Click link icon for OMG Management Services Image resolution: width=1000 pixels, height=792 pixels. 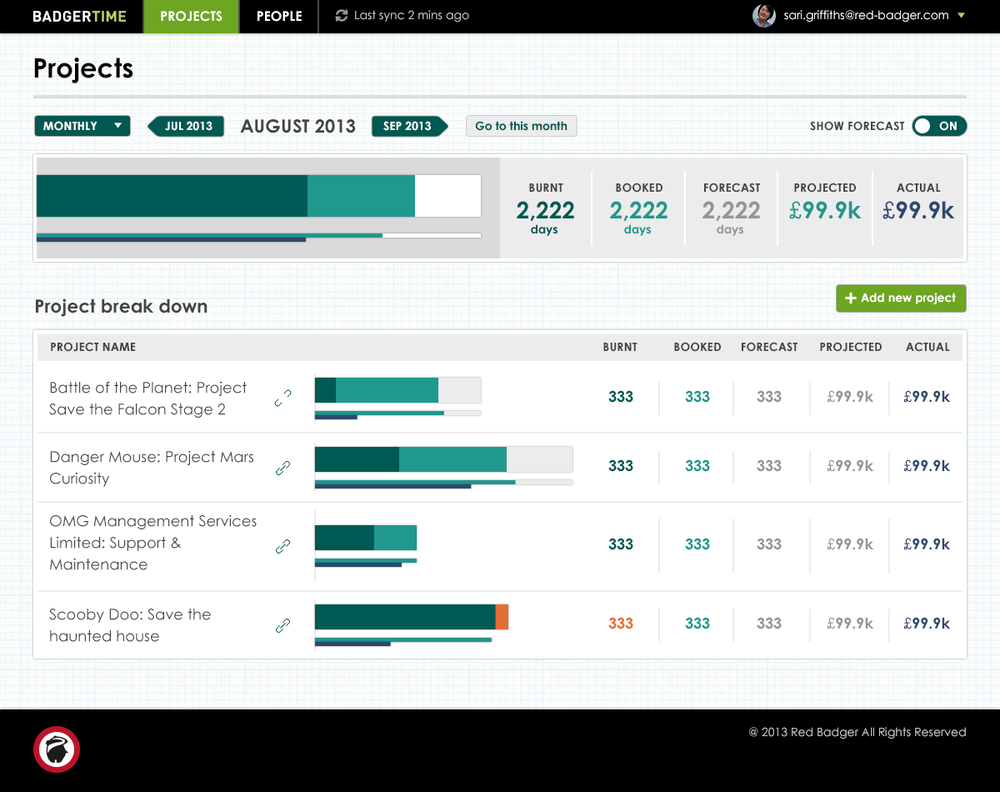[283, 546]
